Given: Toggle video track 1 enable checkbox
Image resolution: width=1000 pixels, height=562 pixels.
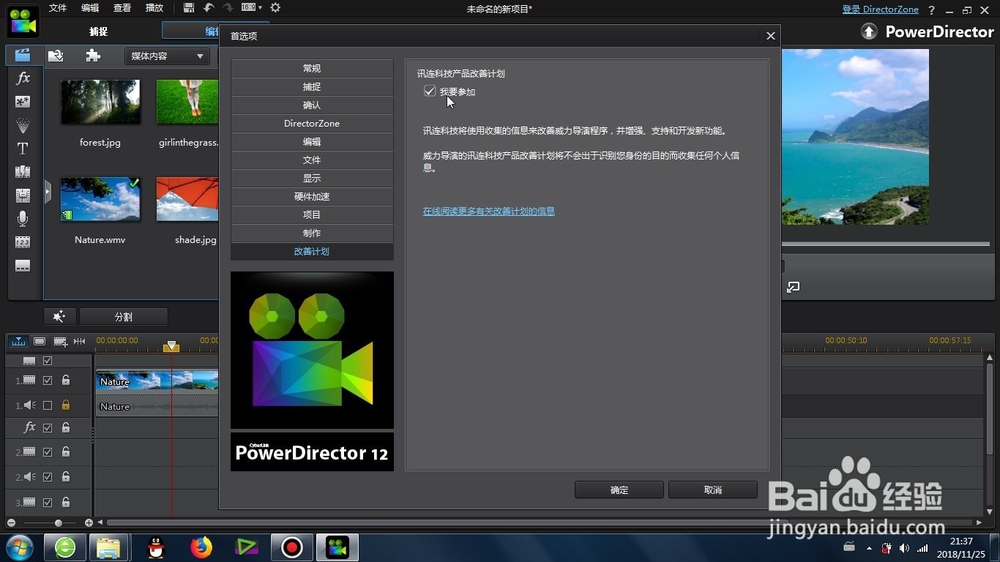Looking at the screenshot, I should tap(47, 380).
